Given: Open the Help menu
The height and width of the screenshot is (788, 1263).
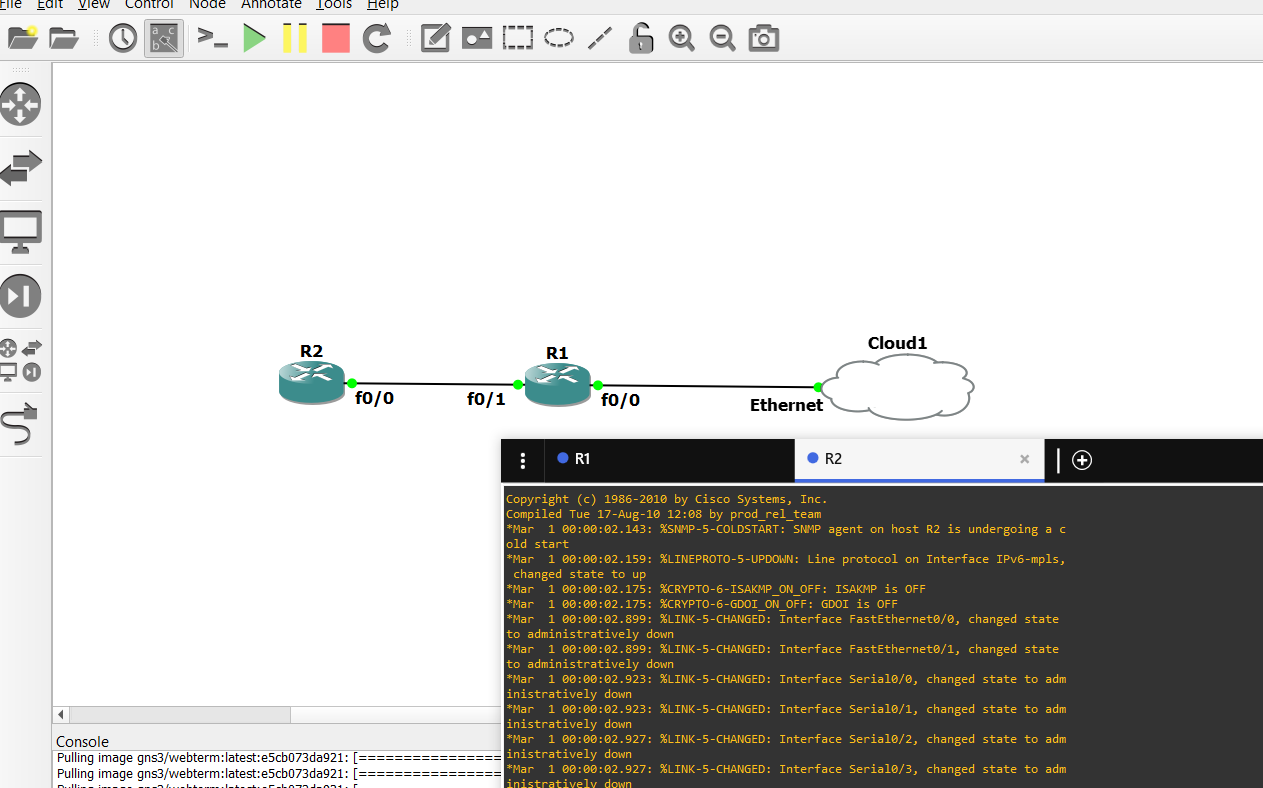Looking at the screenshot, I should click(383, 4).
